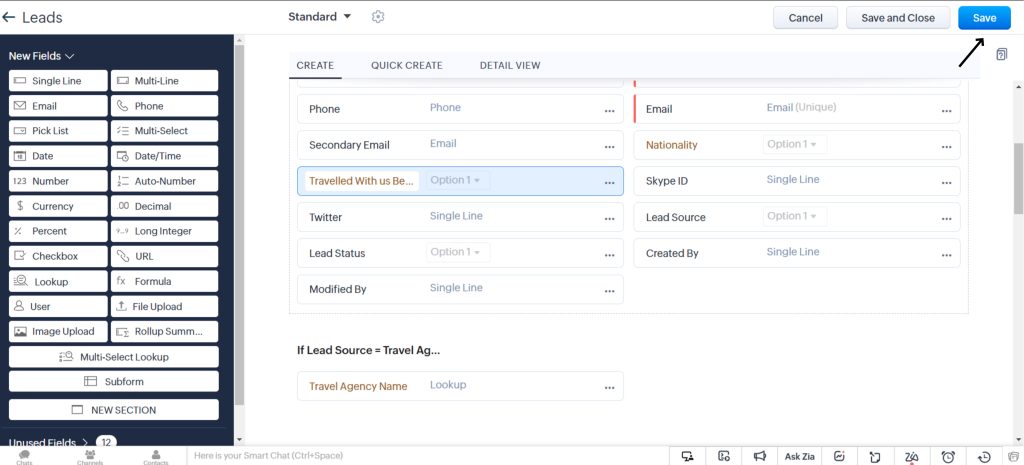Image resolution: width=1024 pixels, height=465 pixels.
Task: Click the Save button
Action: 984,18
